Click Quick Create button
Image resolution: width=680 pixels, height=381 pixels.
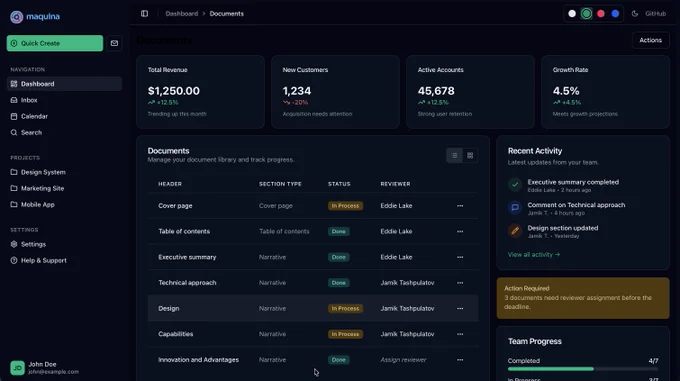coord(55,43)
